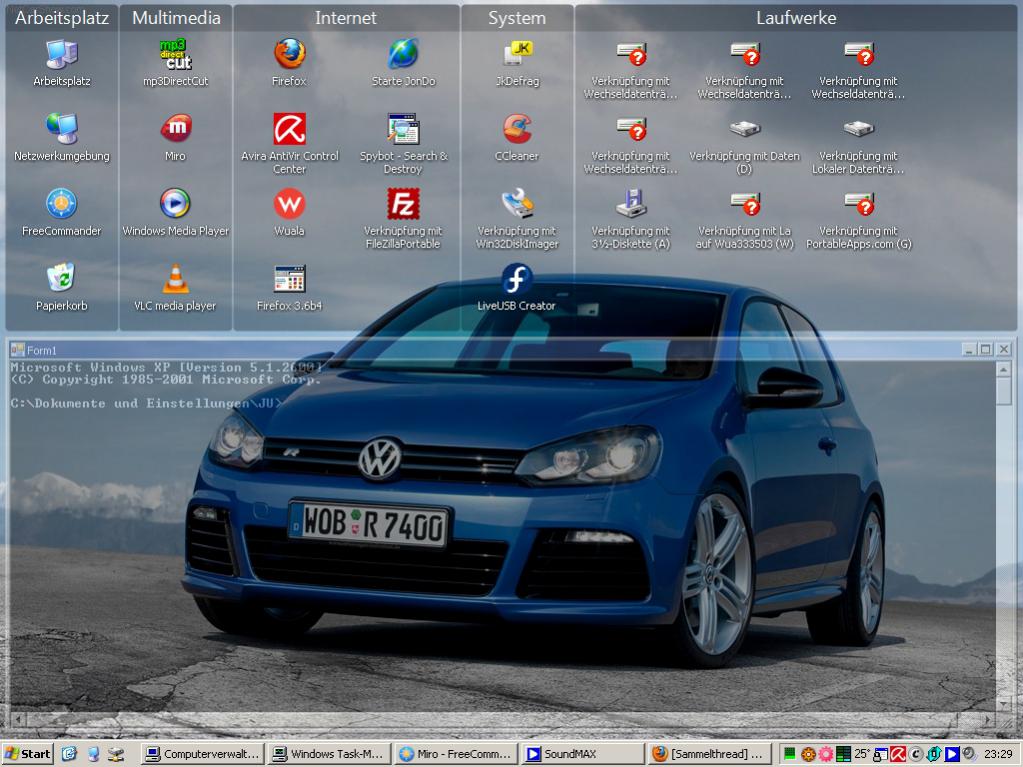Open the Papierkorb recycle bin
Screen dimensions: 1023x767
click(x=61, y=279)
